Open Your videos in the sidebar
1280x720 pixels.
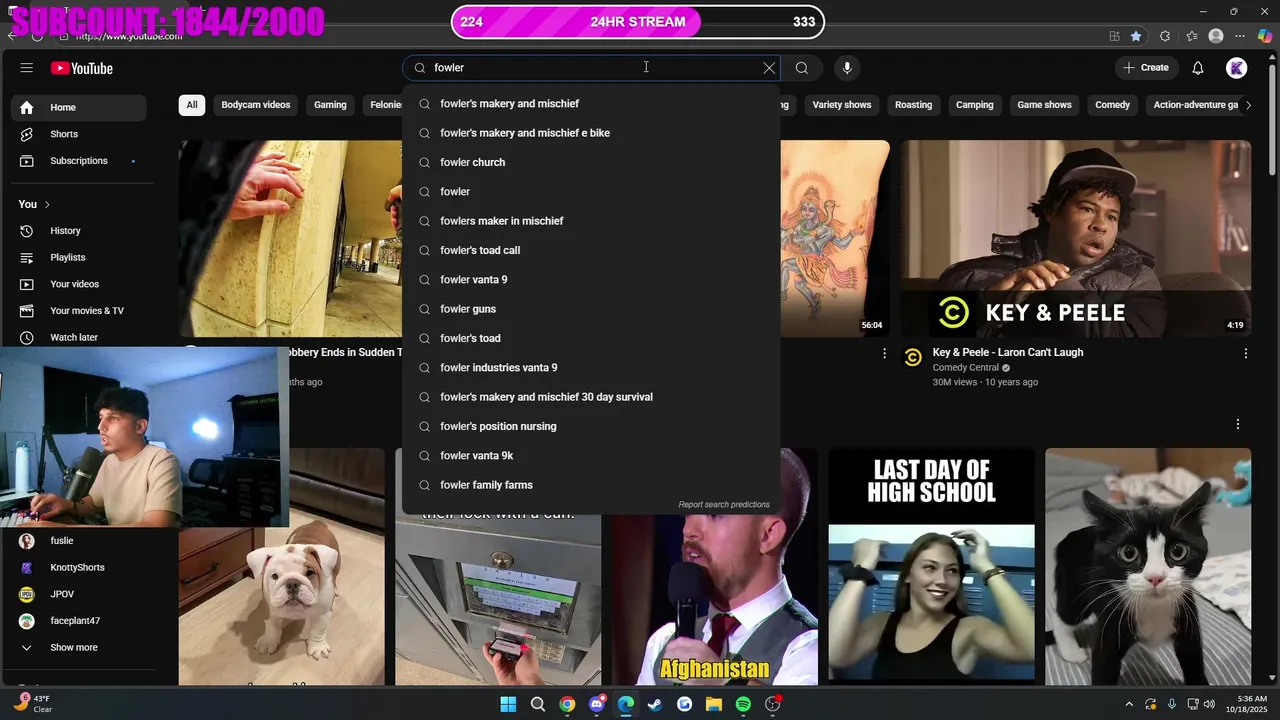point(79,284)
